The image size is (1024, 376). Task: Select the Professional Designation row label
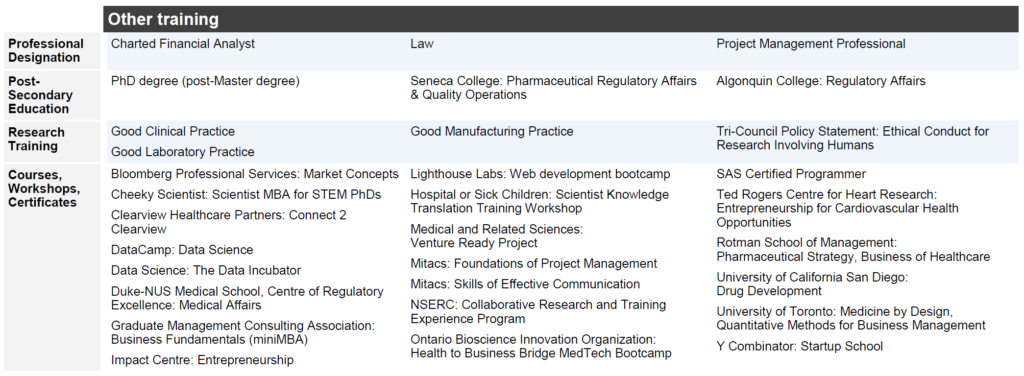point(46,50)
